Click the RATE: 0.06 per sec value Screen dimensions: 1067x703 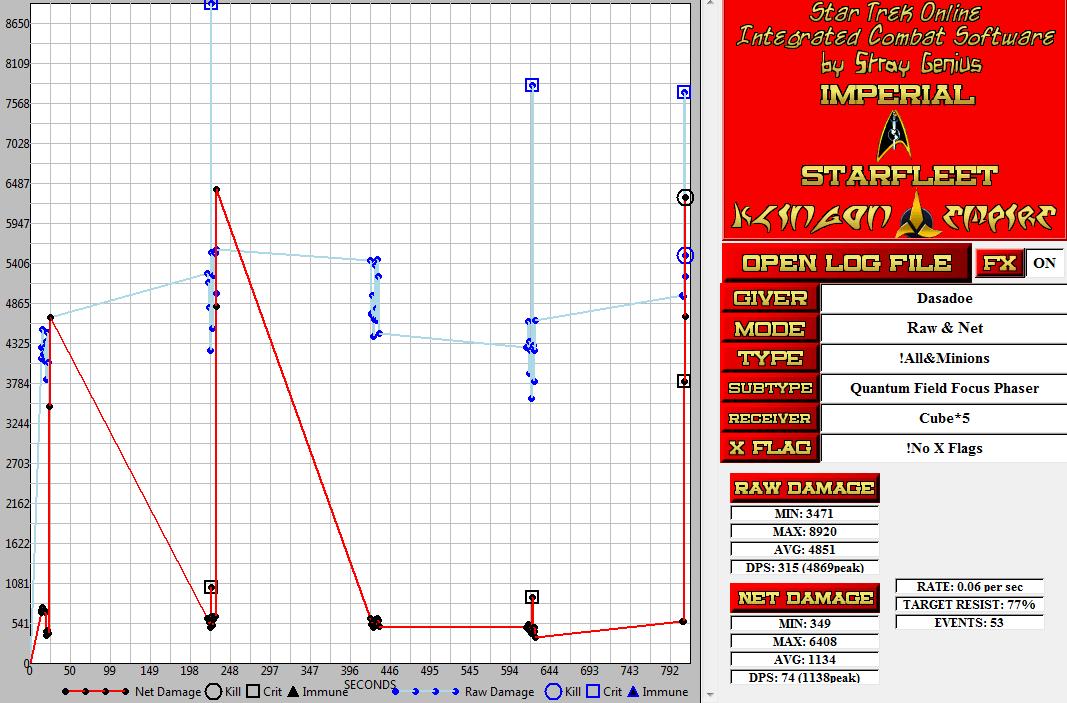969,587
